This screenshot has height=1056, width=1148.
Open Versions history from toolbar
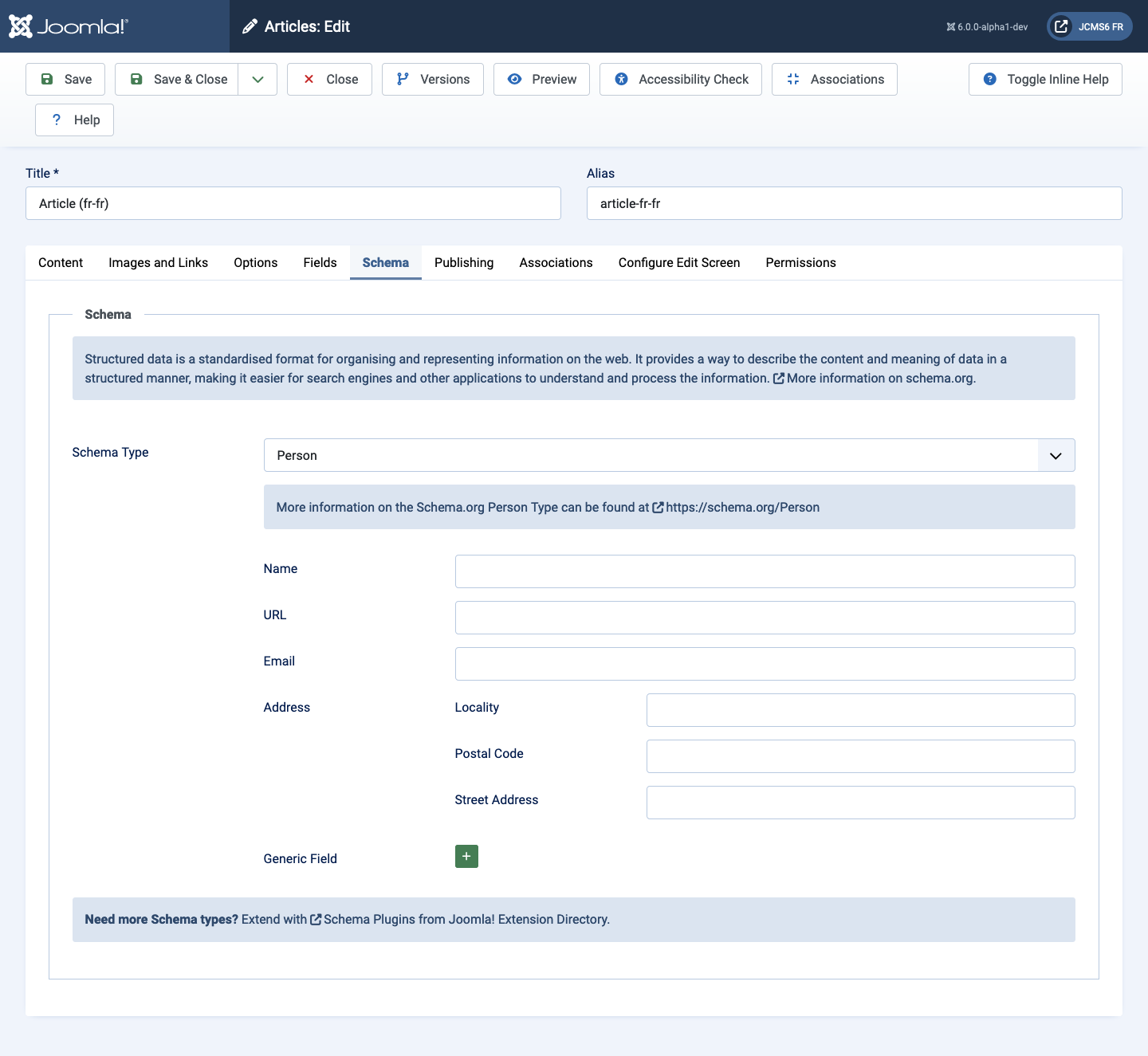tap(433, 79)
